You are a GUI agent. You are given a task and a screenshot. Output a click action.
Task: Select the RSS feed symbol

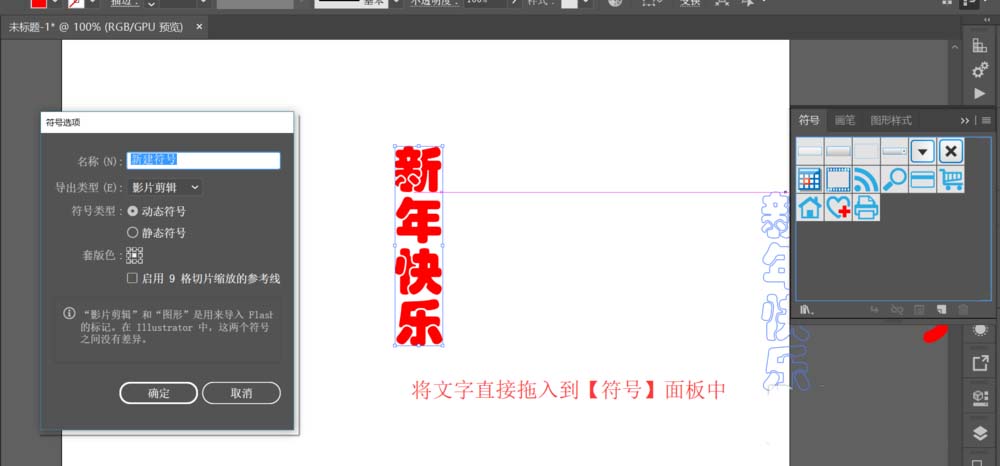click(x=866, y=179)
